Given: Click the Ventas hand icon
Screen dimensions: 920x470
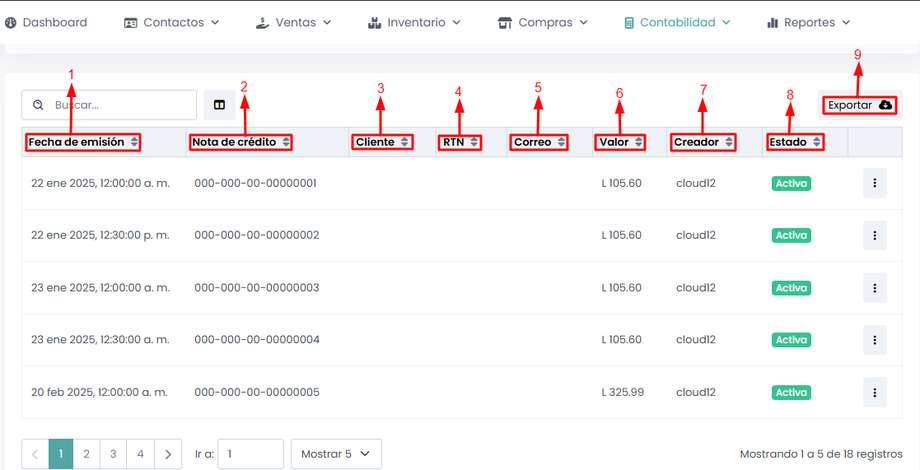Looking at the screenshot, I should [x=263, y=23].
